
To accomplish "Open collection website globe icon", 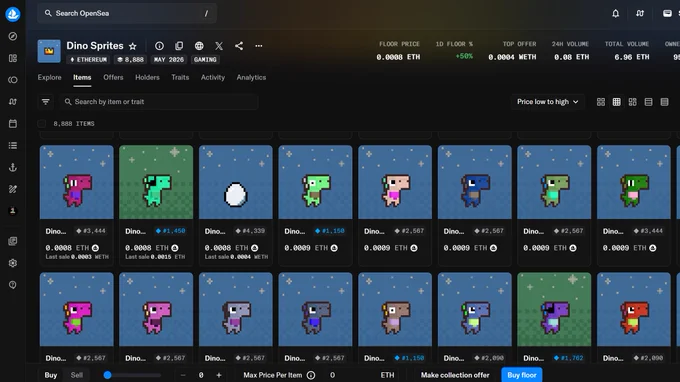I will tap(199, 46).
